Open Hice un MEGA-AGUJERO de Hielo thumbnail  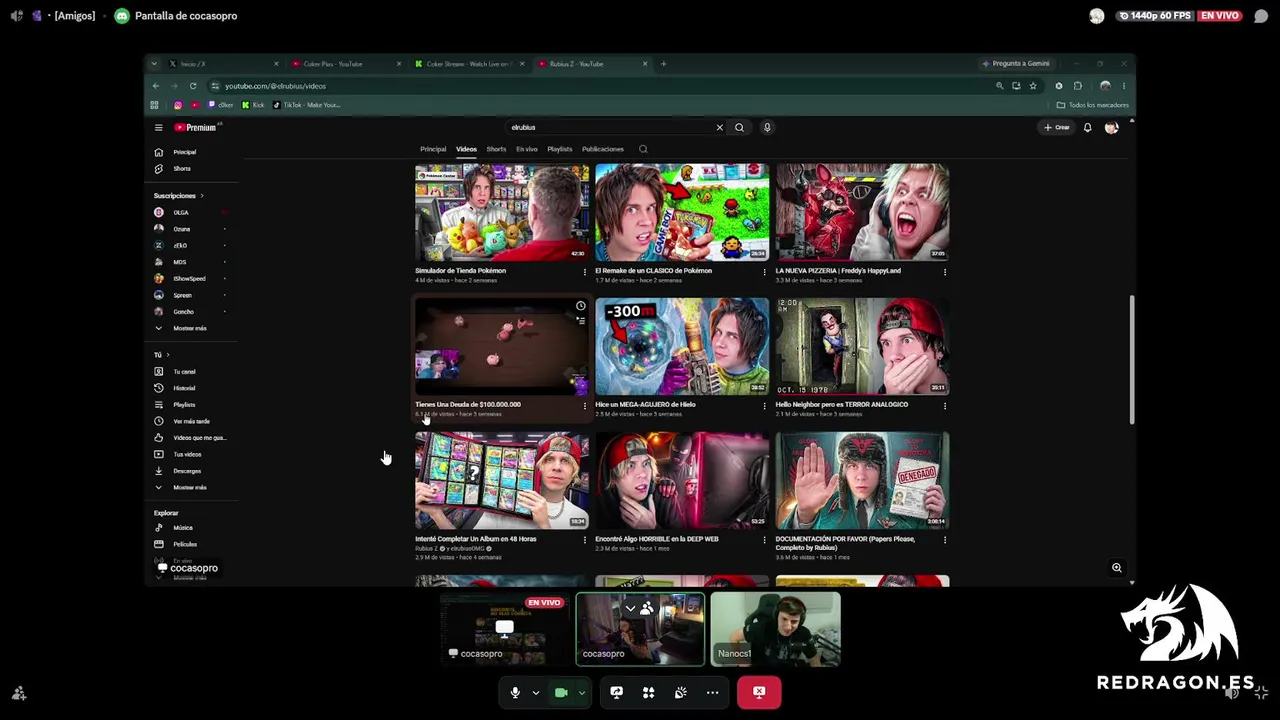(x=682, y=346)
